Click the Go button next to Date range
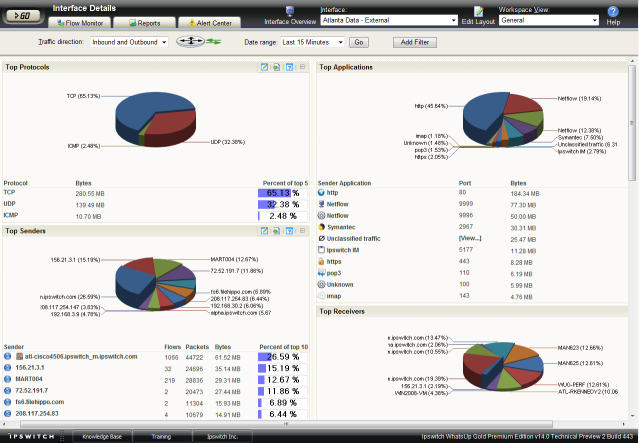 pos(359,42)
